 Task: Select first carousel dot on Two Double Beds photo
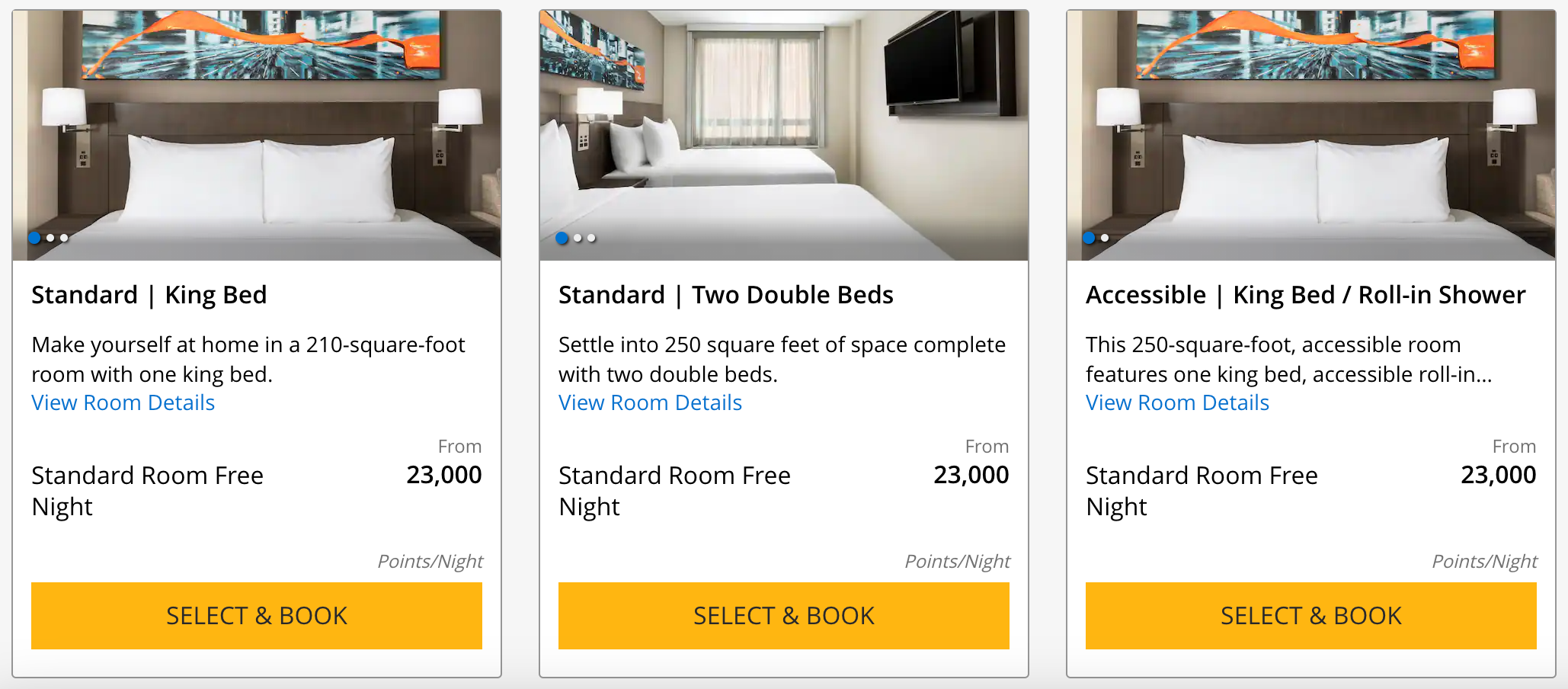562,238
